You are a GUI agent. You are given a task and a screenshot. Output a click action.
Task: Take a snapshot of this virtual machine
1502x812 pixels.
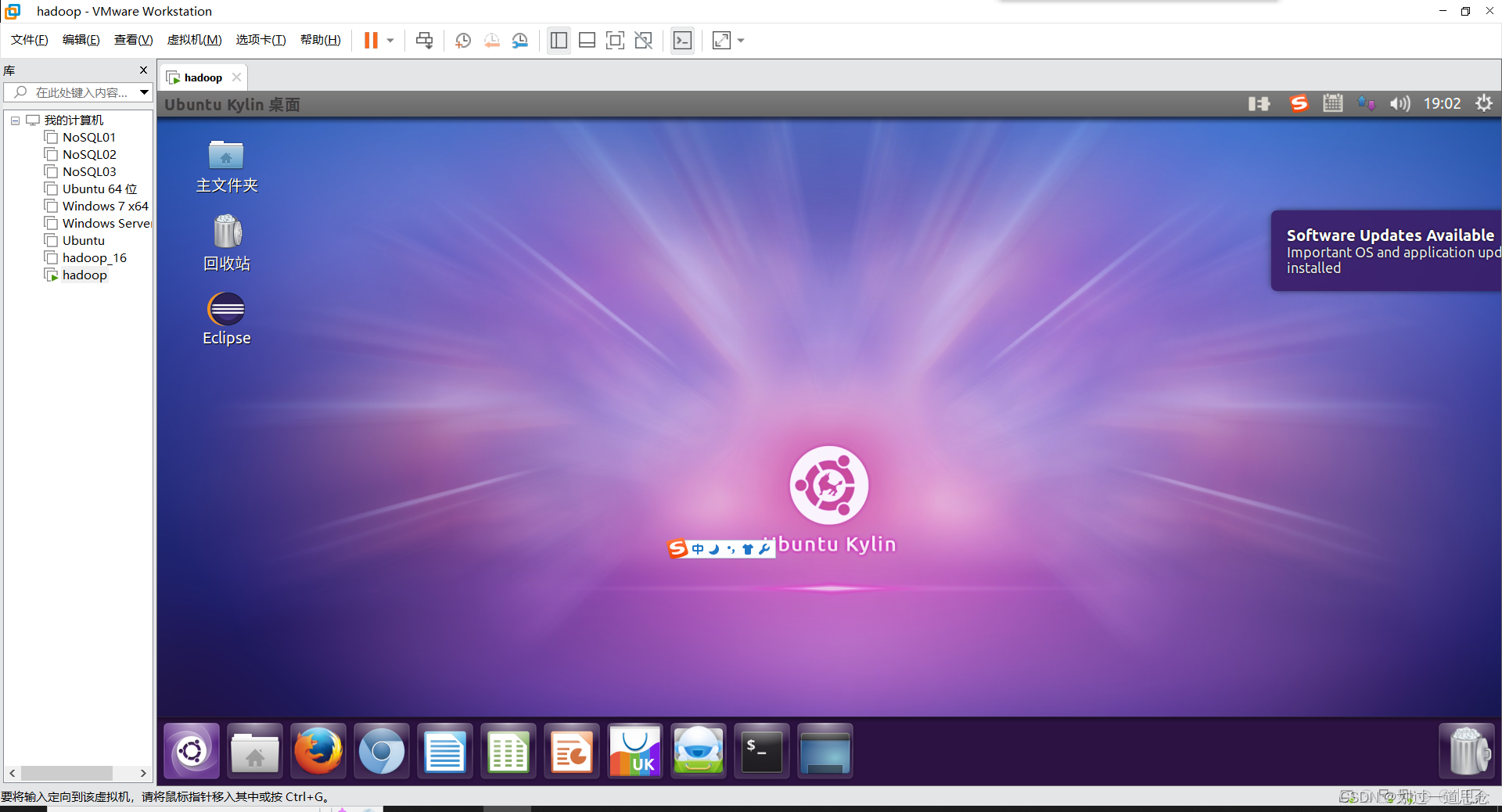463,40
